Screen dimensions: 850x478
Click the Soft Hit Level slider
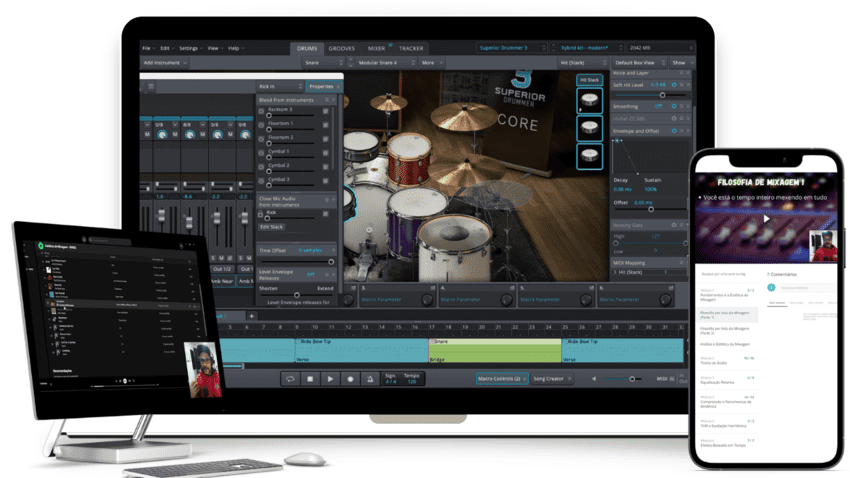pyautogui.click(x=649, y=95)
